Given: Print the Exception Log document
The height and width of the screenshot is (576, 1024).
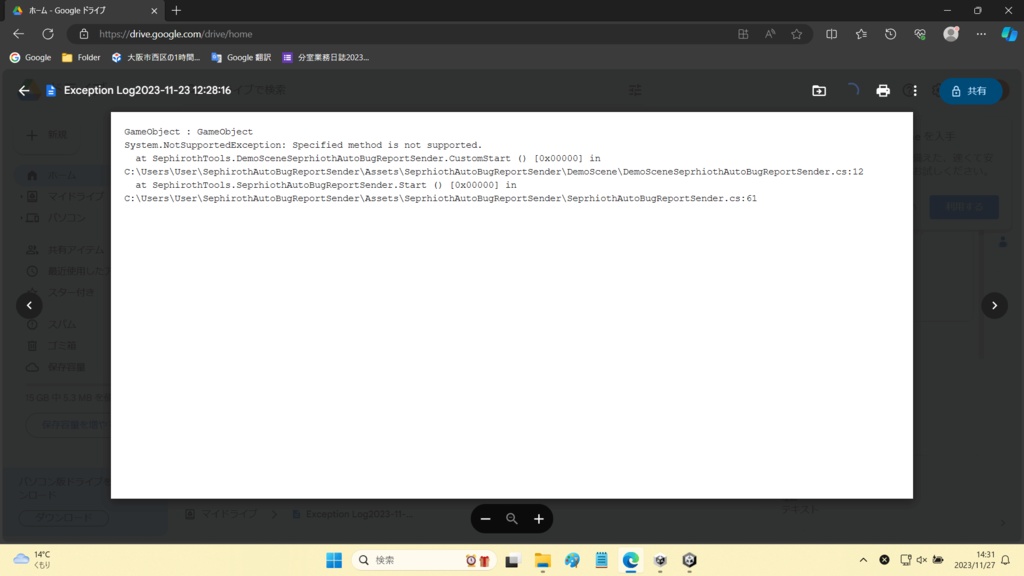Looking at the screenshot, I should 883,90.
